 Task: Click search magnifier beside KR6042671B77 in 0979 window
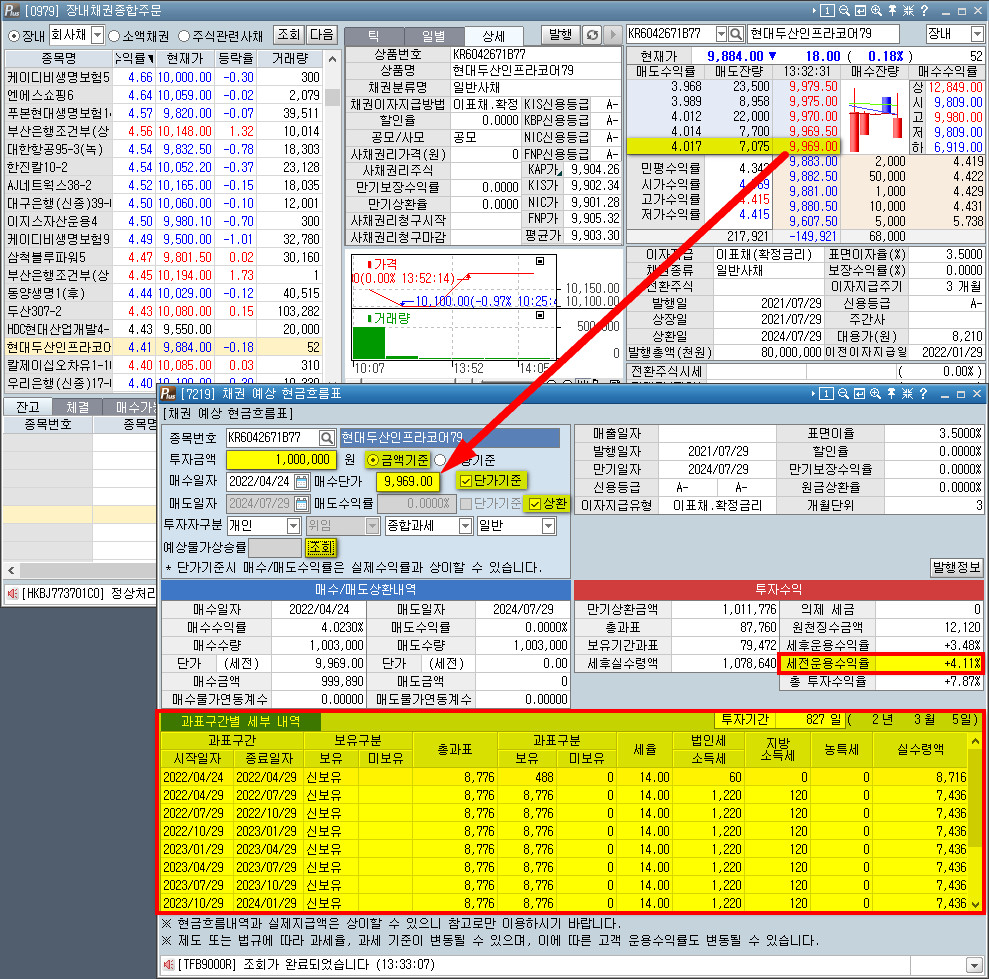click(736, 33)
